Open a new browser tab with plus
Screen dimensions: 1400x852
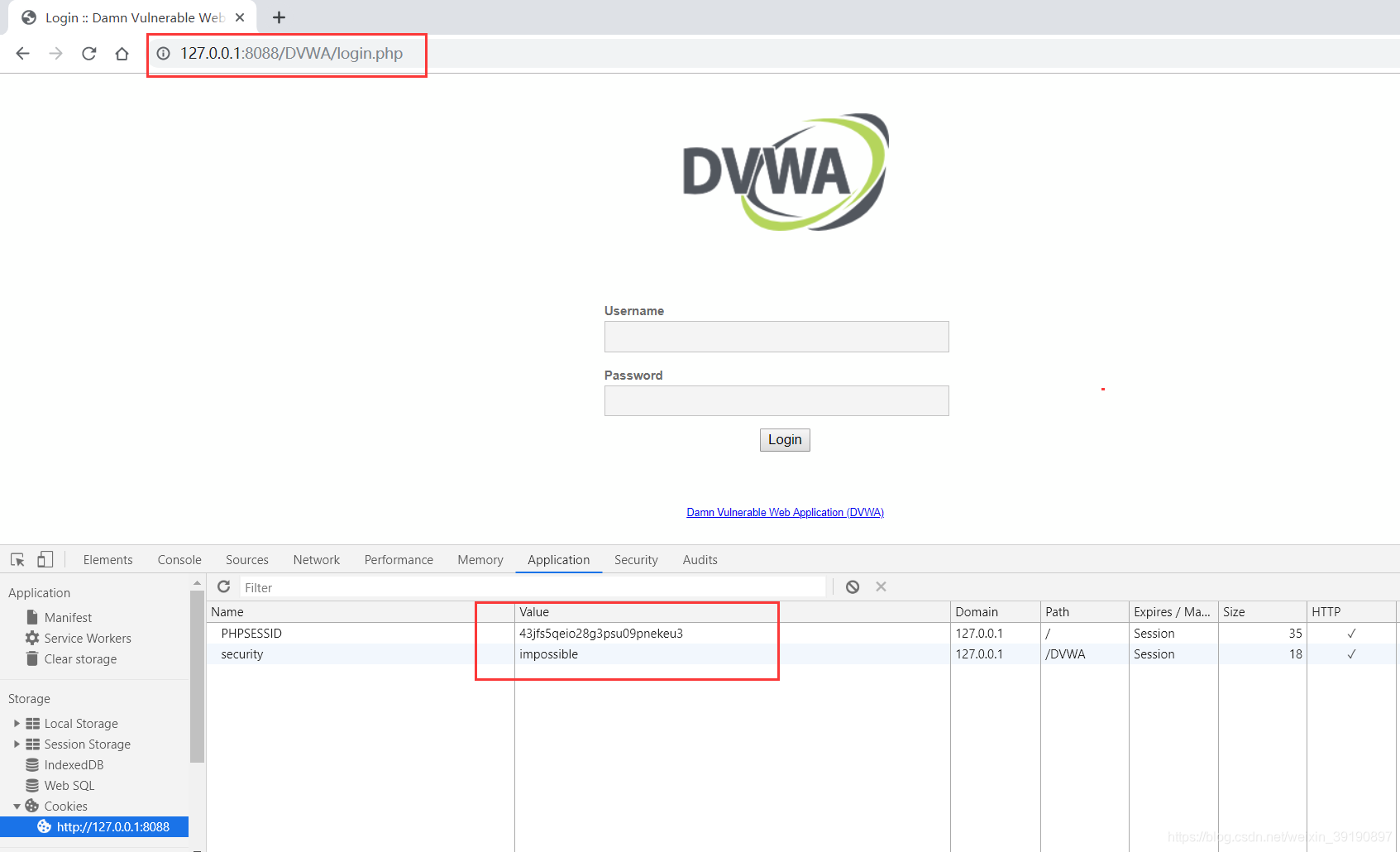click(x=280, y=17)
